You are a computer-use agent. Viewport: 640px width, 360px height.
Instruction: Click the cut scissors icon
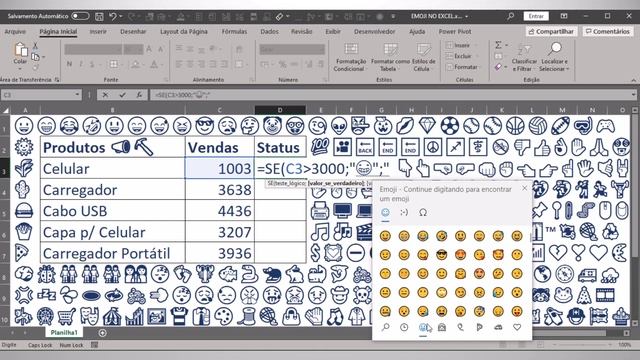pyautogui.click(x=35, y=46)
